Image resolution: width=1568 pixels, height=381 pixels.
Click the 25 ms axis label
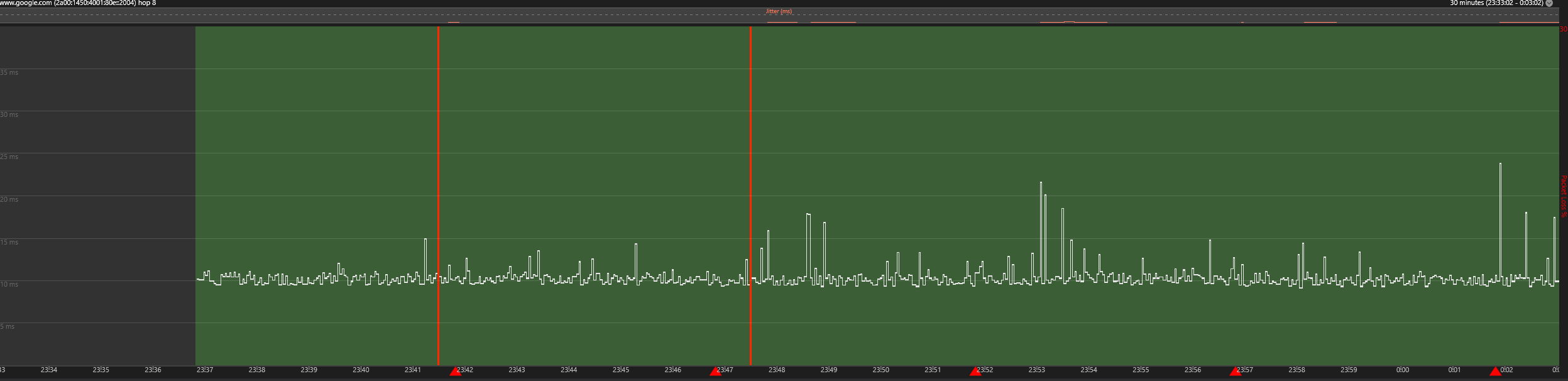[9, 157]
